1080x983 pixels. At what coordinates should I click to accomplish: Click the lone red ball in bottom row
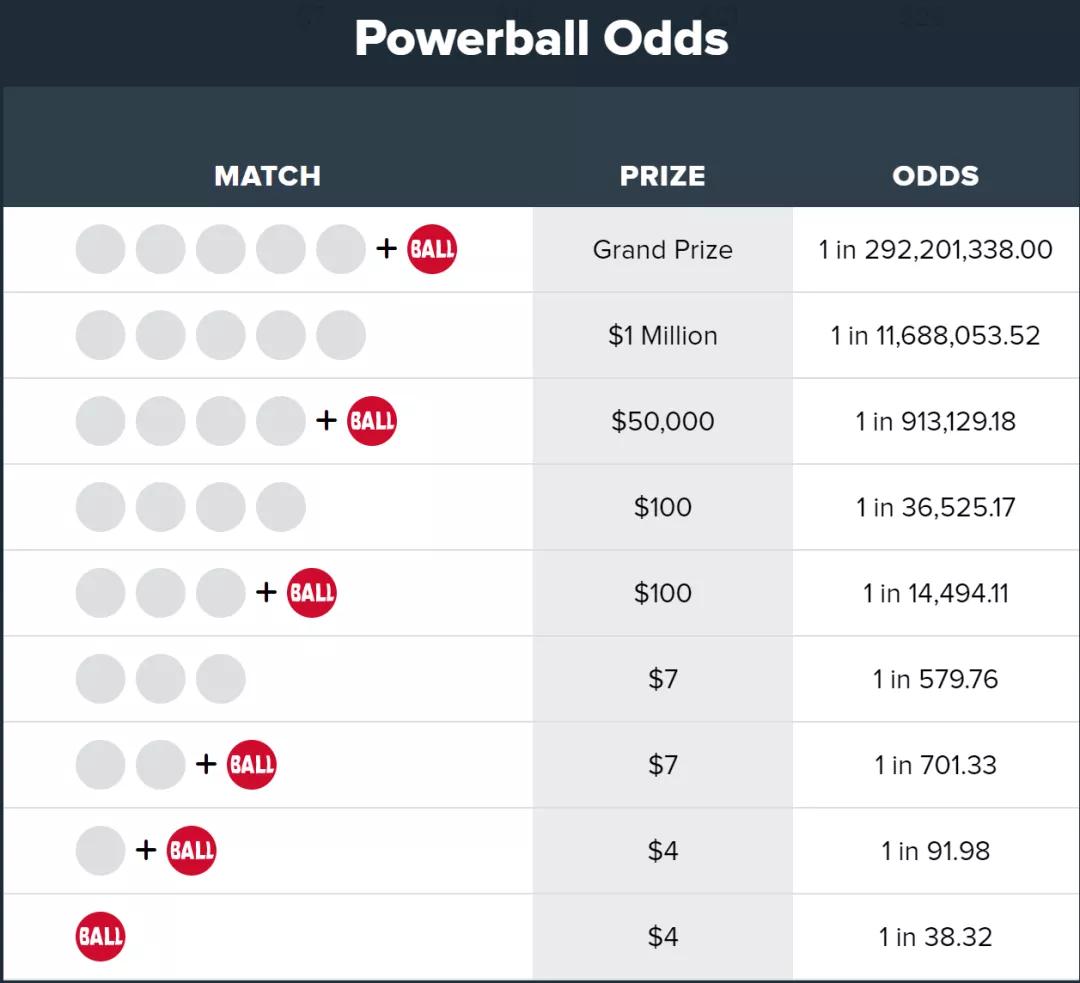tap(100, 937)
